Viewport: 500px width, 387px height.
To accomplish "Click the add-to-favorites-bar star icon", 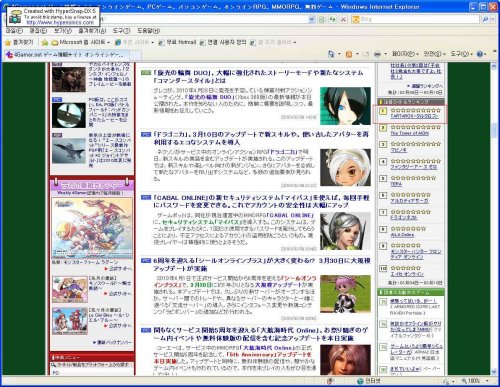I will [44, 42].
